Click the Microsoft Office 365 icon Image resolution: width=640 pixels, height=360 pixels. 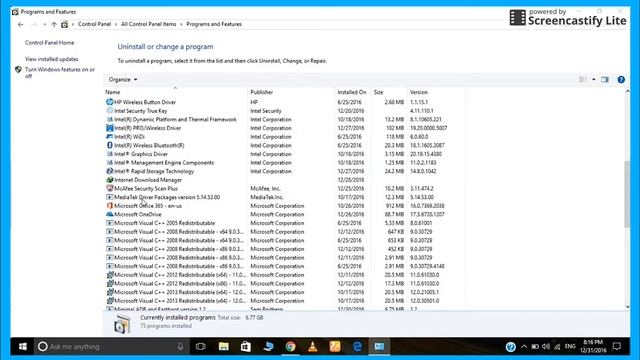coord(109,206)
